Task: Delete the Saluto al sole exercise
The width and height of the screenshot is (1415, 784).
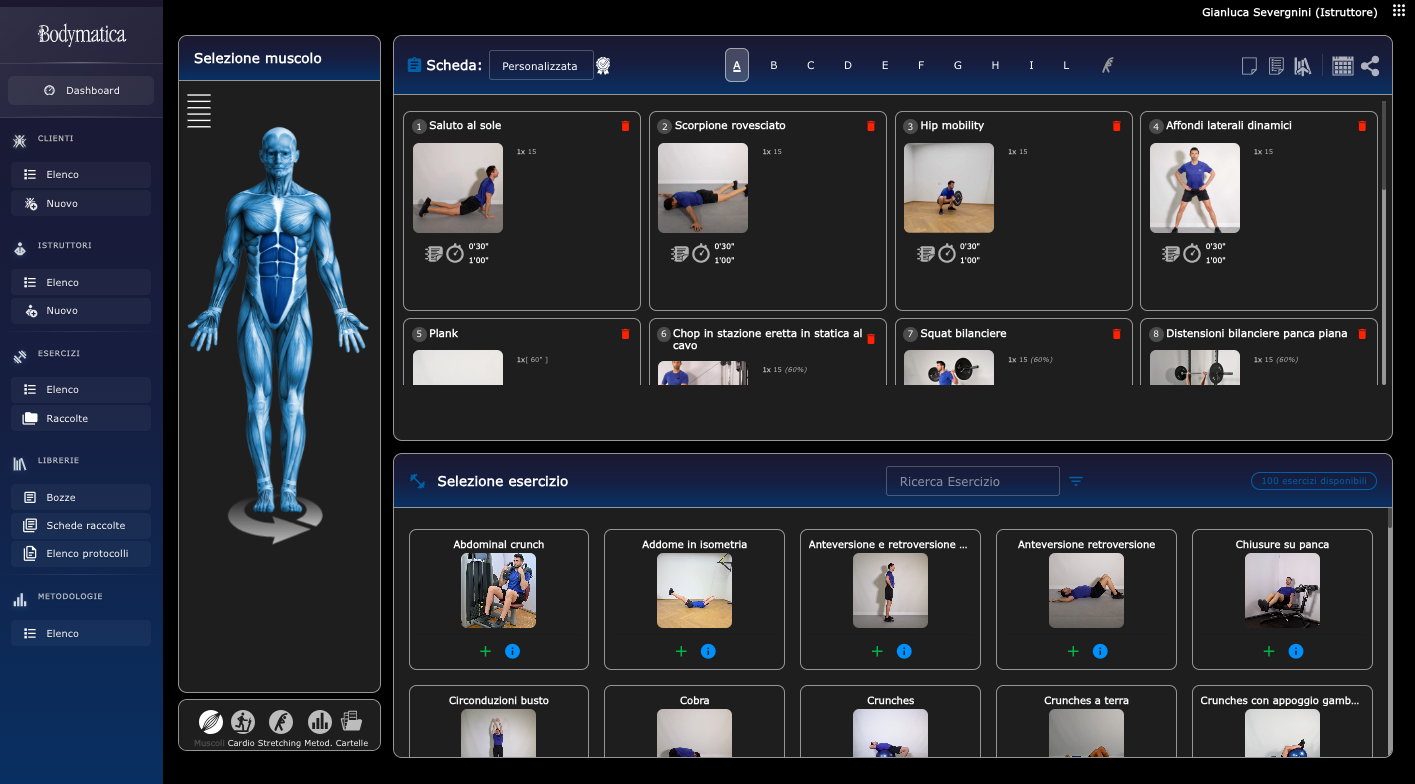Action: tap(625, 126)
